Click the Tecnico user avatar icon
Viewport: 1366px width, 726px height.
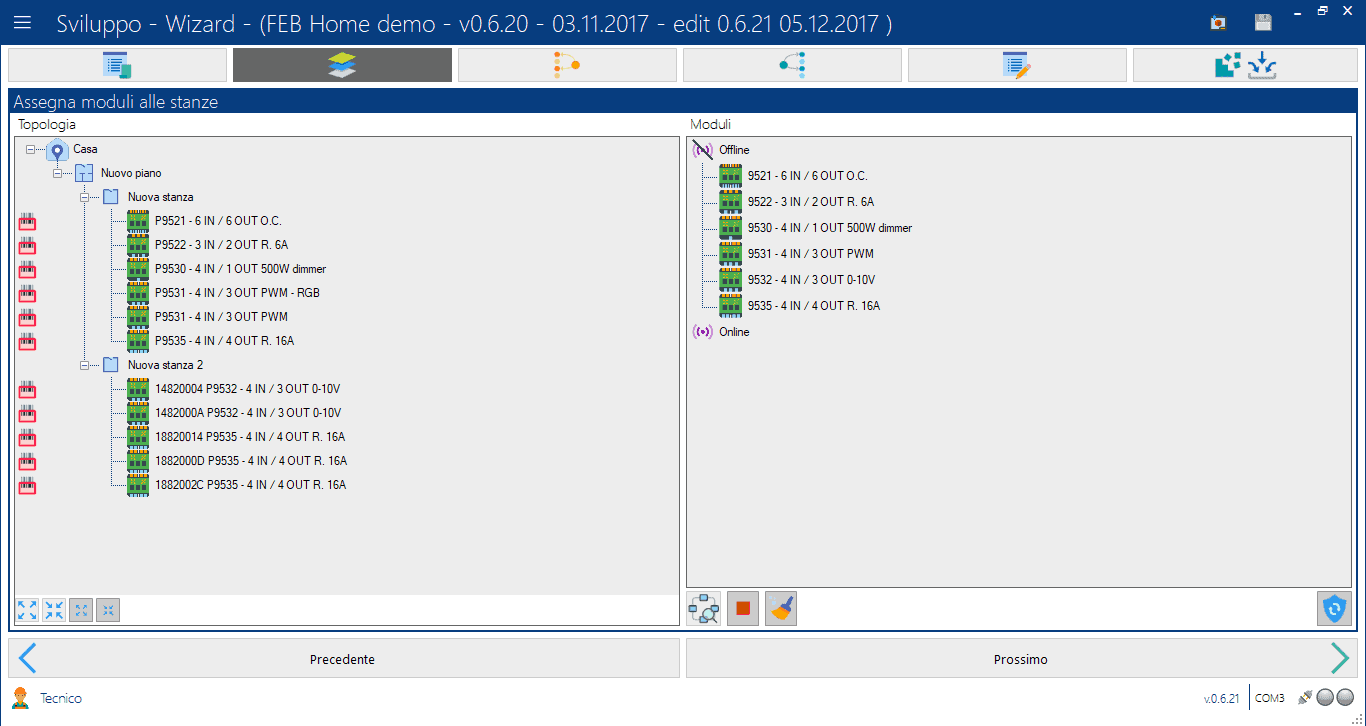(x=20, y=698)
